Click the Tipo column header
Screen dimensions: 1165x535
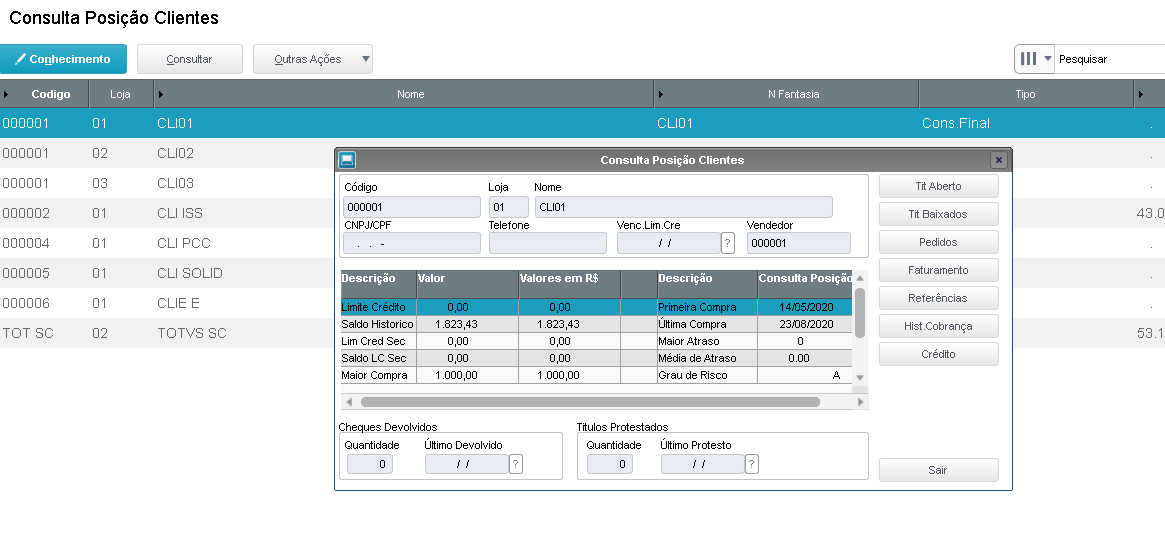point(1025,94)
